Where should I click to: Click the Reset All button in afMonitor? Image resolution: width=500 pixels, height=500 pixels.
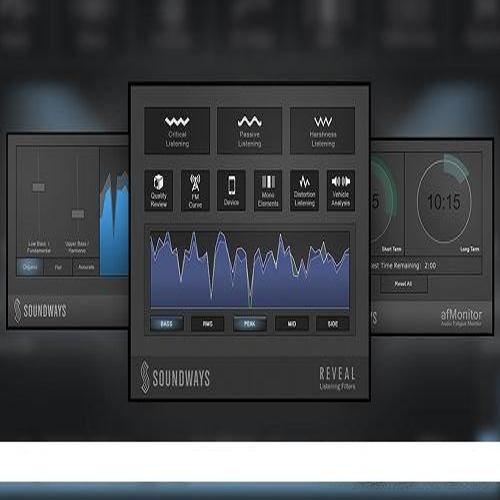(403, 284)
